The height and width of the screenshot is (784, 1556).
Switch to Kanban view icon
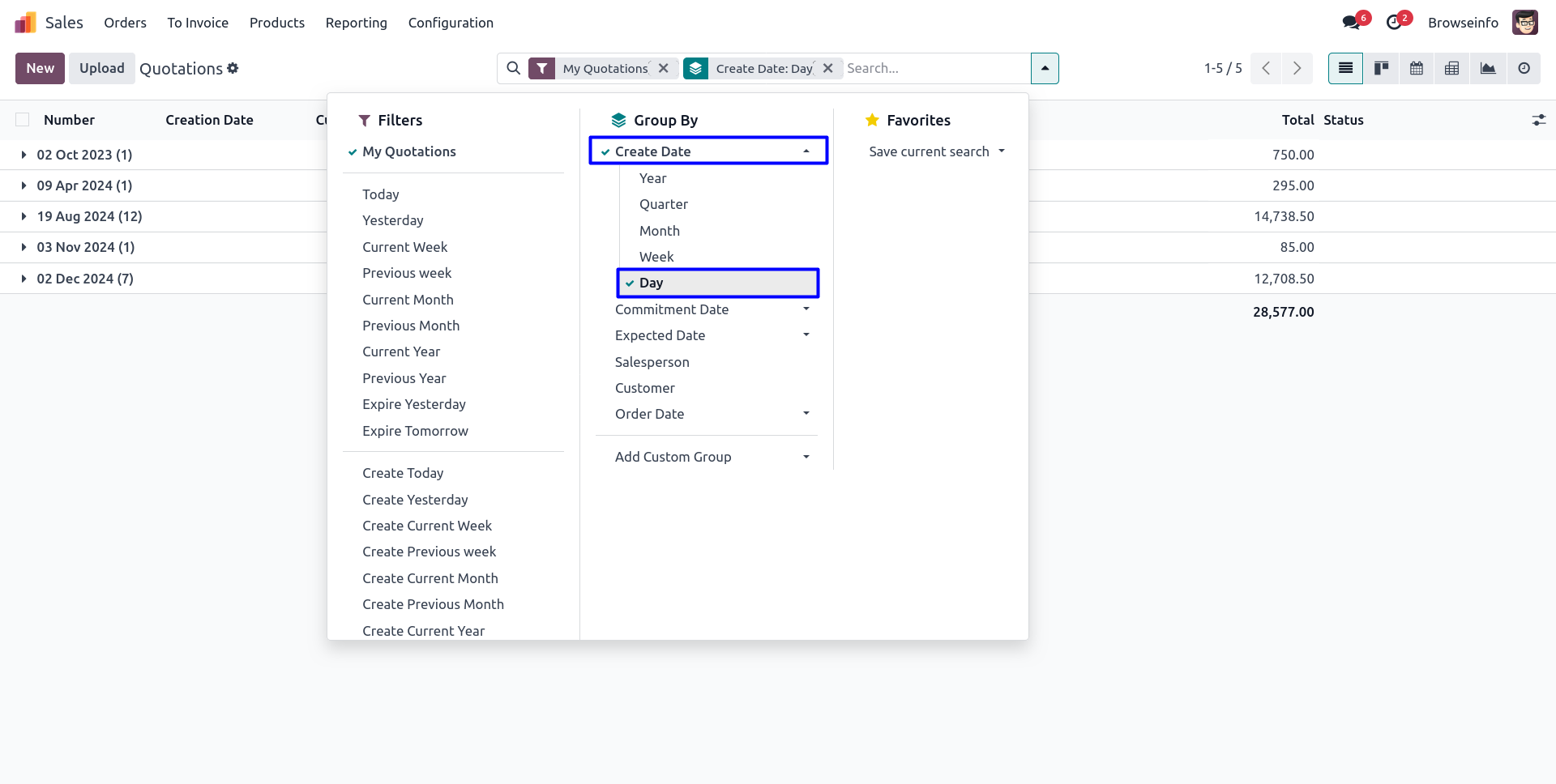click(x=1381, y=69)
